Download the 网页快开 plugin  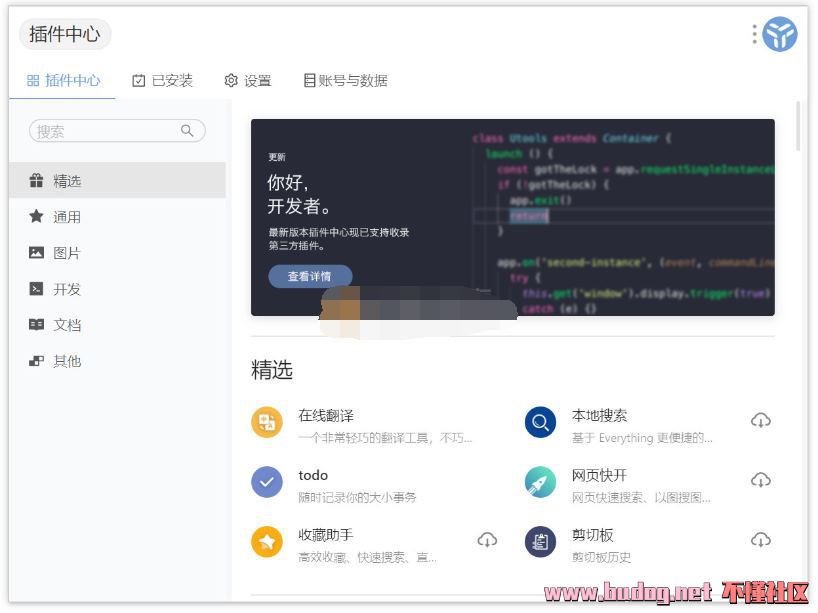[x=761, y=480]
